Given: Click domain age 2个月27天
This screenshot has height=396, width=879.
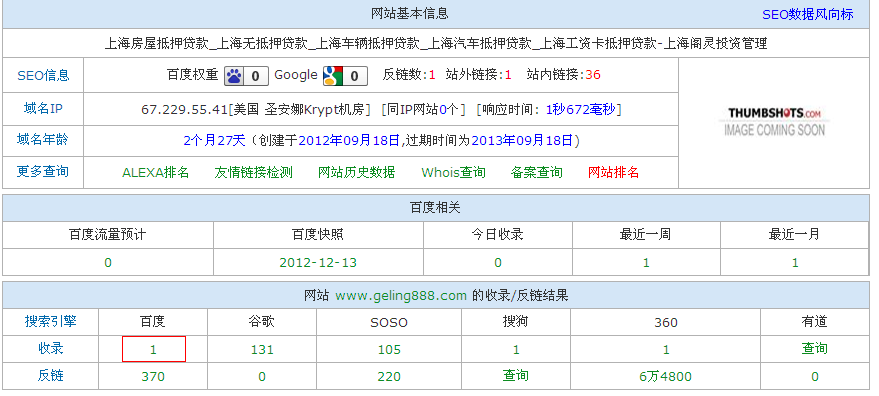Looking at the screenshot, I should [215, 140].
